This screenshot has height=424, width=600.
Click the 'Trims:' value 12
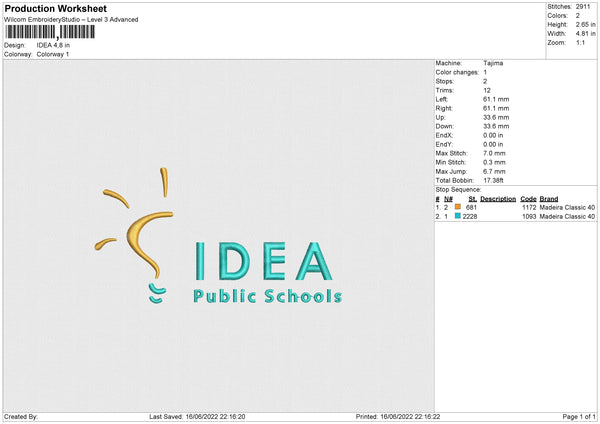[x=487, y=90]
